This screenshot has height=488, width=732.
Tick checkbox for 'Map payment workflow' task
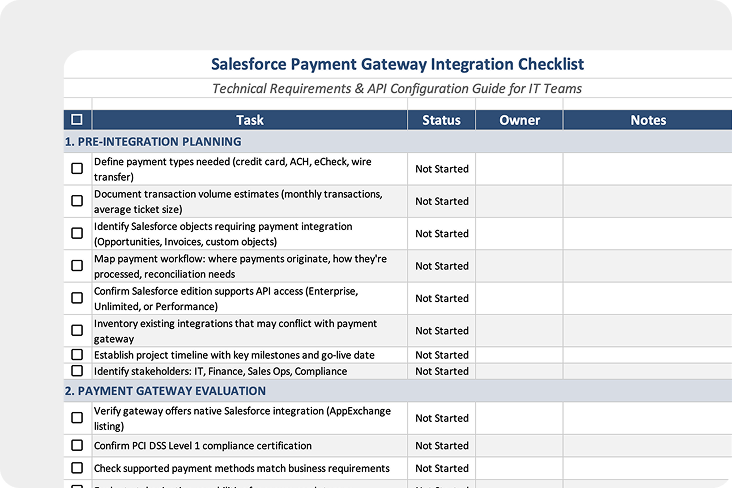[x=77, y=266]
